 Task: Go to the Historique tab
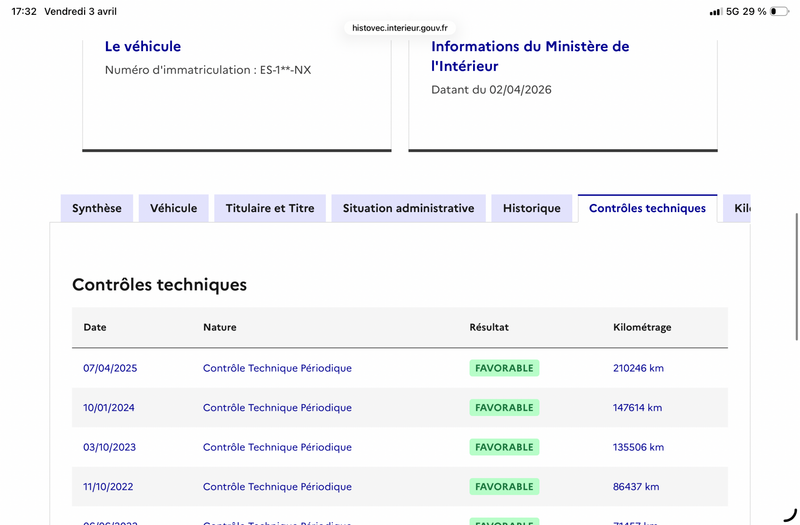pyautogui.click(x=531, y=208)
